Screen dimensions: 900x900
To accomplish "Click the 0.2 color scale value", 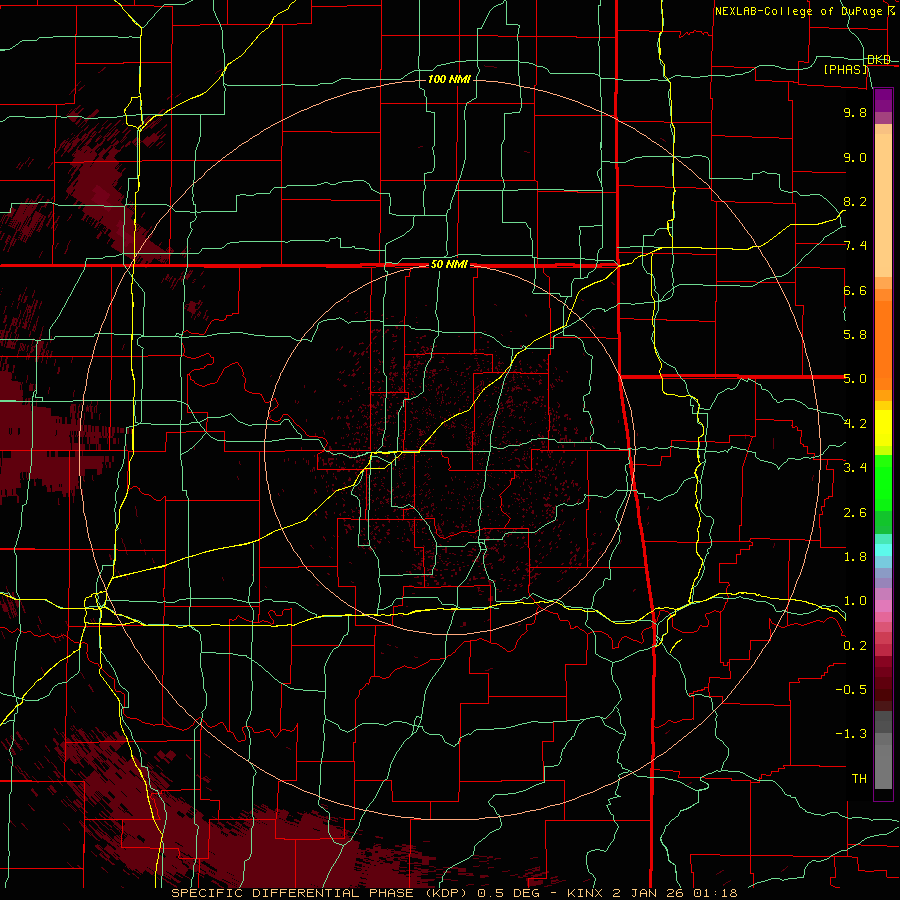I will [x=855, y=646].
